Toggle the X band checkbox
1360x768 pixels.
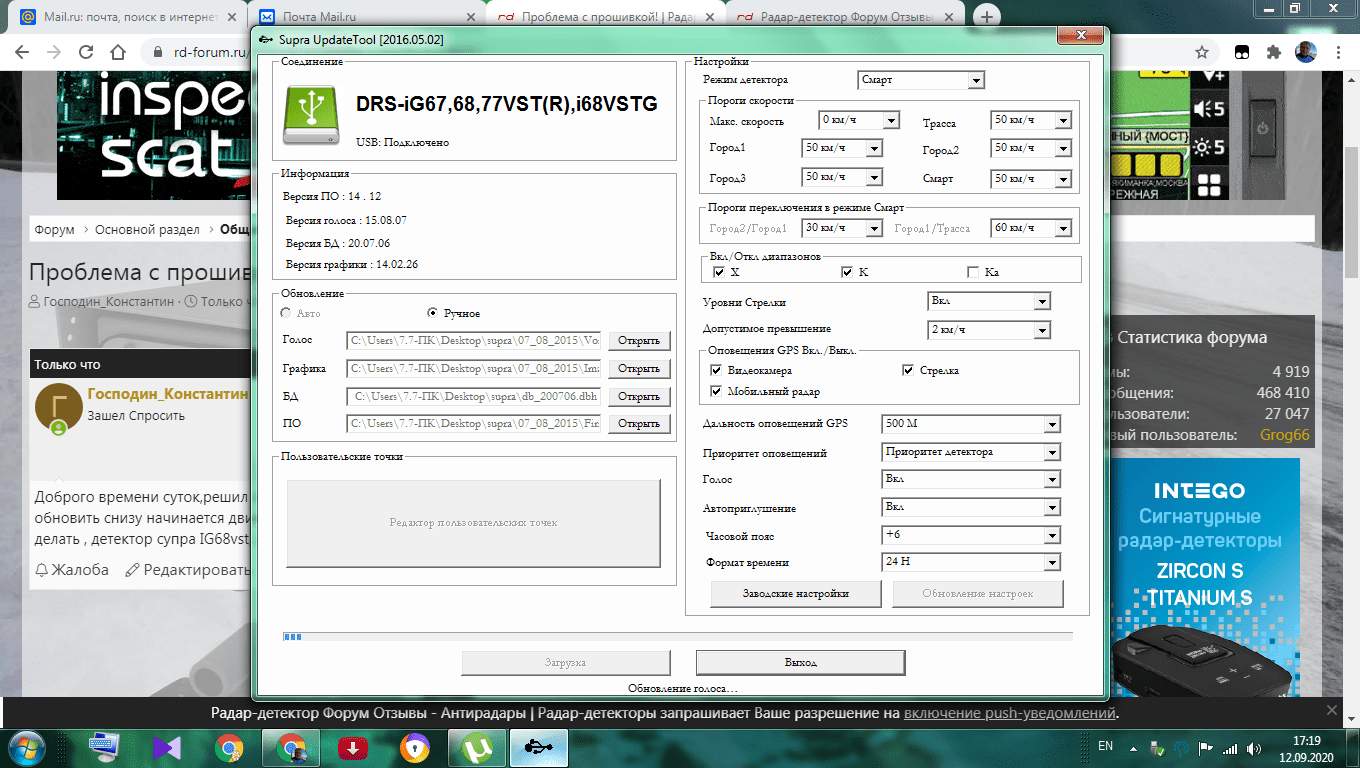tap(718, 272)
